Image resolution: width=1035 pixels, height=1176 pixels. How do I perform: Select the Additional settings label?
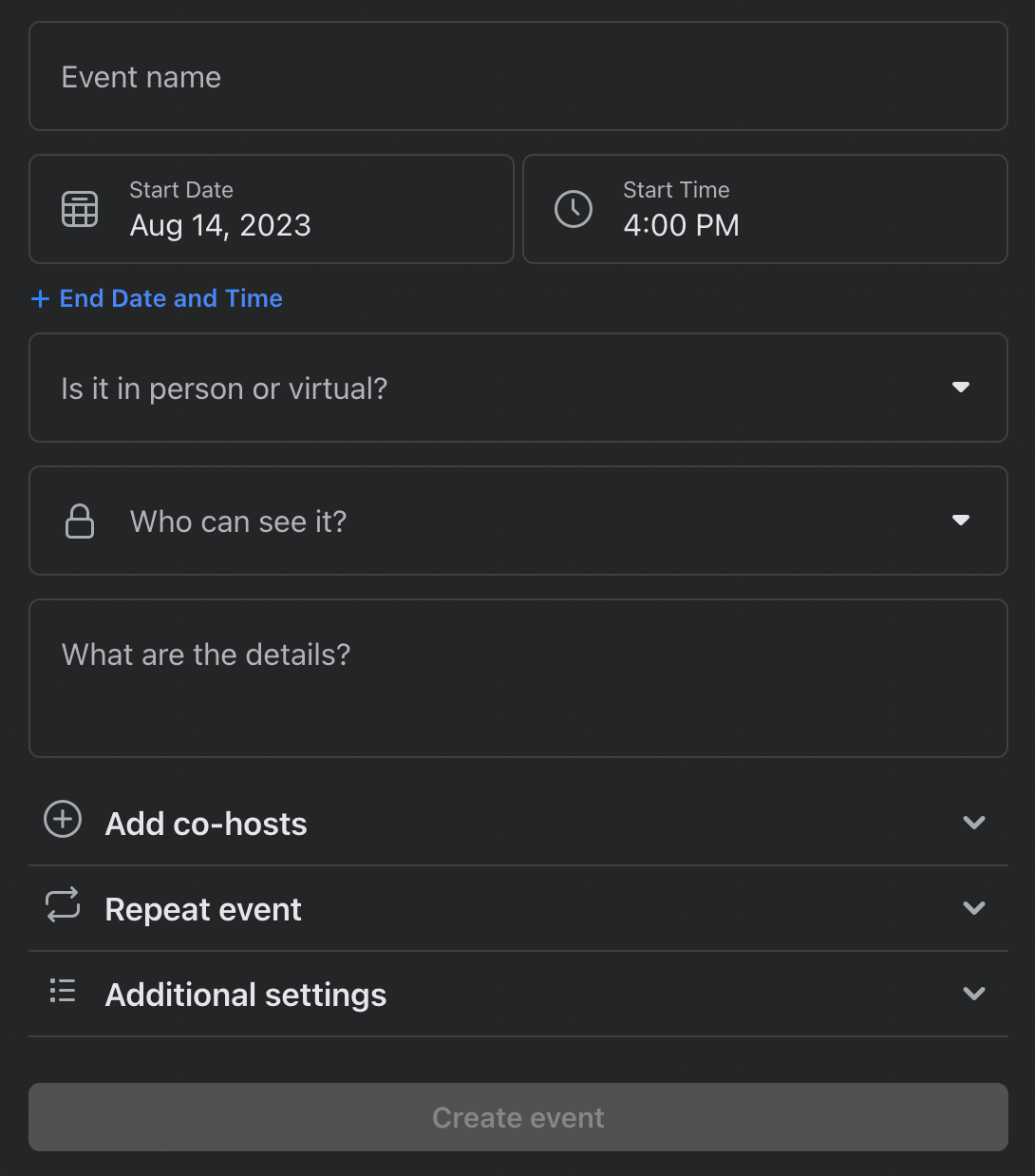tap(246, 996)
